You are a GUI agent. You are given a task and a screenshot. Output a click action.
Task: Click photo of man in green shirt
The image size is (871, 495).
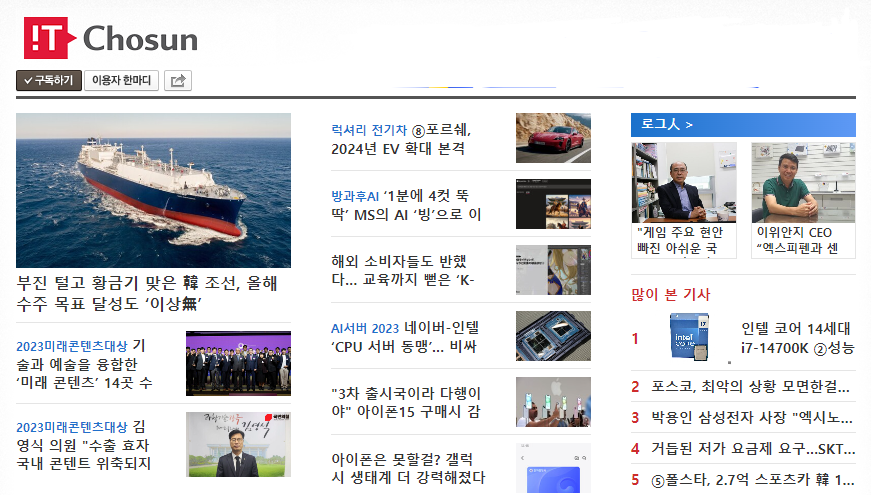click(803, 183)
